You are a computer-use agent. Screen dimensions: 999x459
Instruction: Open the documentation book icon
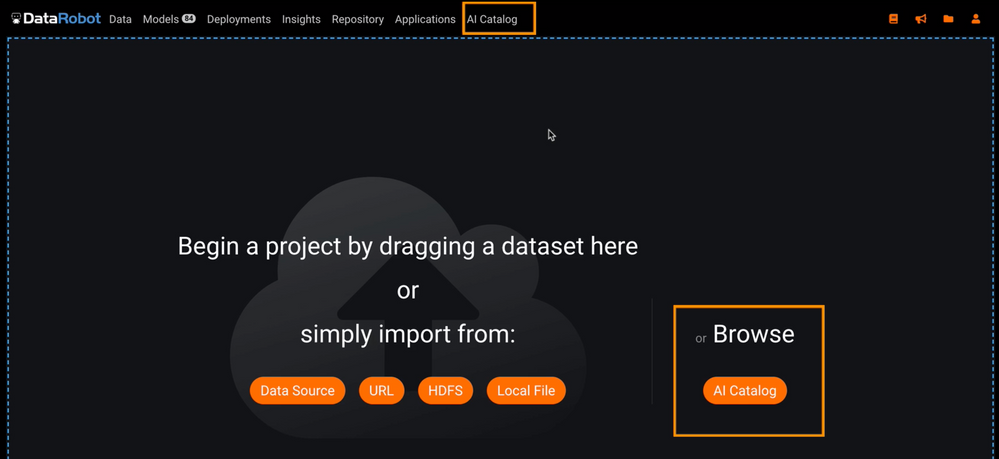coord(893,19)
